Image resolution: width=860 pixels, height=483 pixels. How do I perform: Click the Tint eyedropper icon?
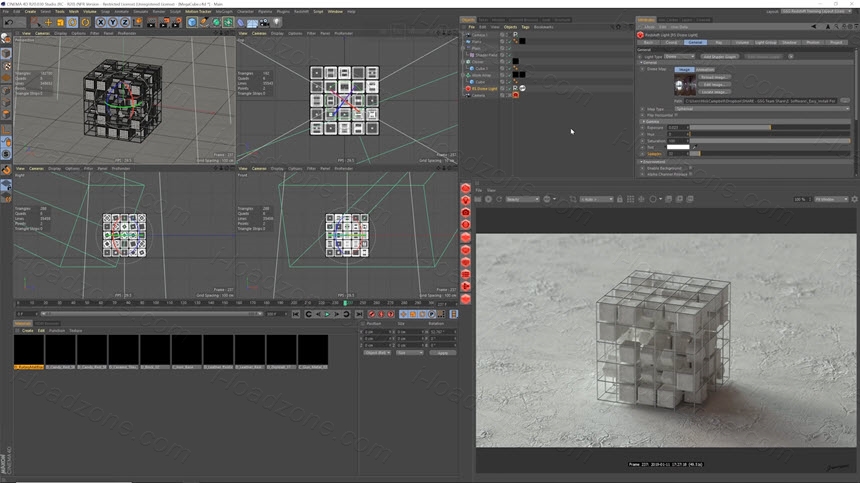coord(694,147)
